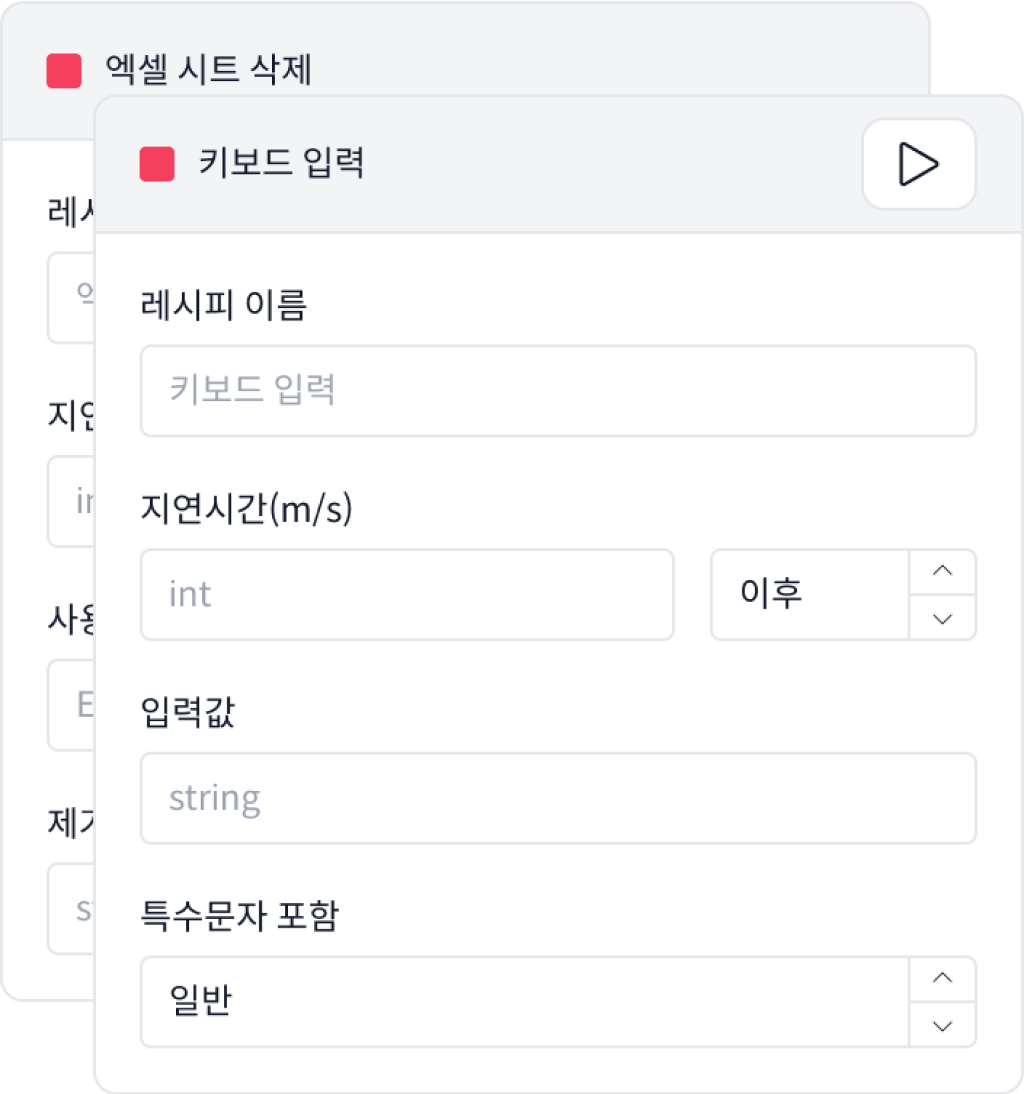Focus the 레시피 이름 field showing 키보드 입력
Viewport: 1024px width, 1094px height.
pyautogui.click(x=558, y=391)
